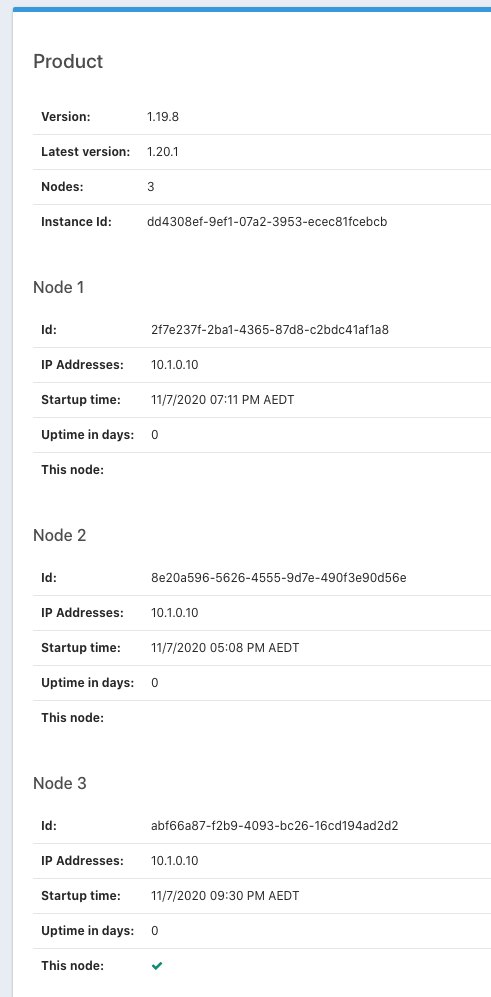491x997 pixels.
Task: Click the Product section heading
Action: (x=68, y=62)
